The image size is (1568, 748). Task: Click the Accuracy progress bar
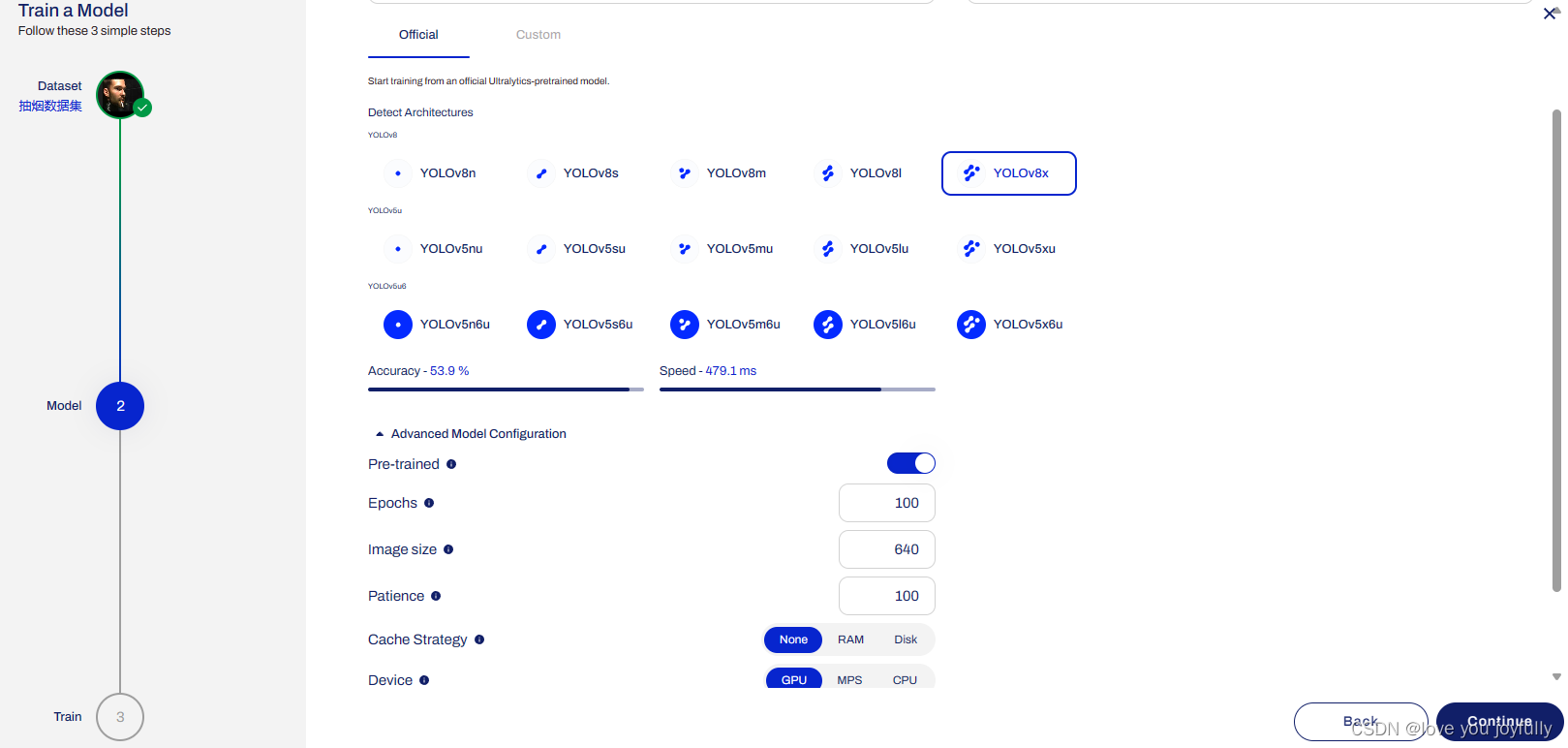(506, 390)
